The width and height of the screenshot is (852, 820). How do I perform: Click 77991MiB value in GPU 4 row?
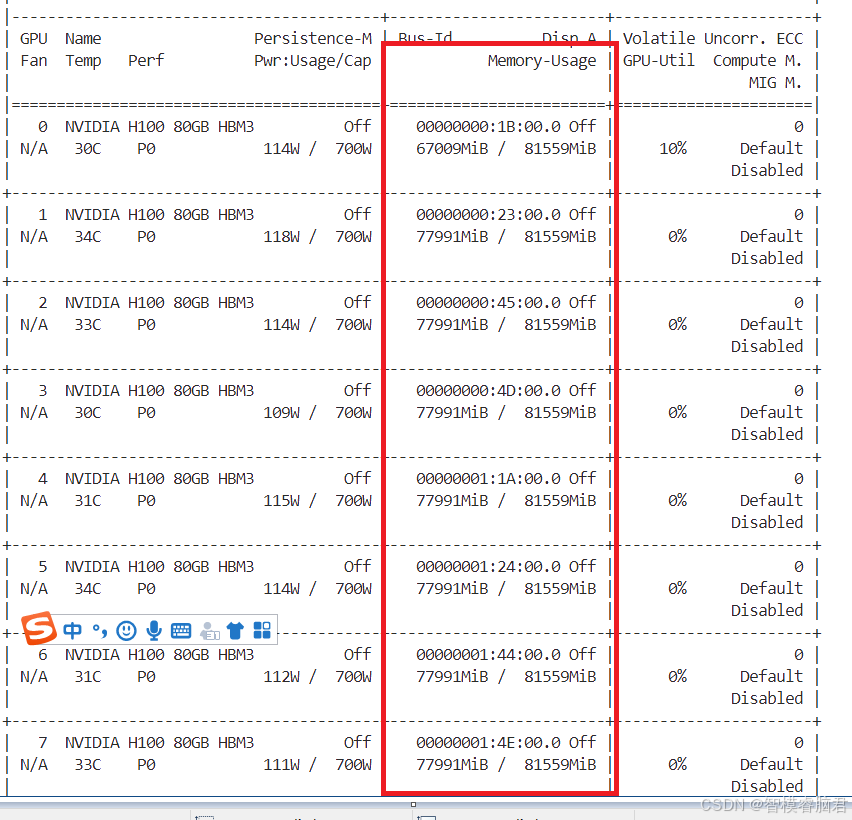click(x=452, y=501)
